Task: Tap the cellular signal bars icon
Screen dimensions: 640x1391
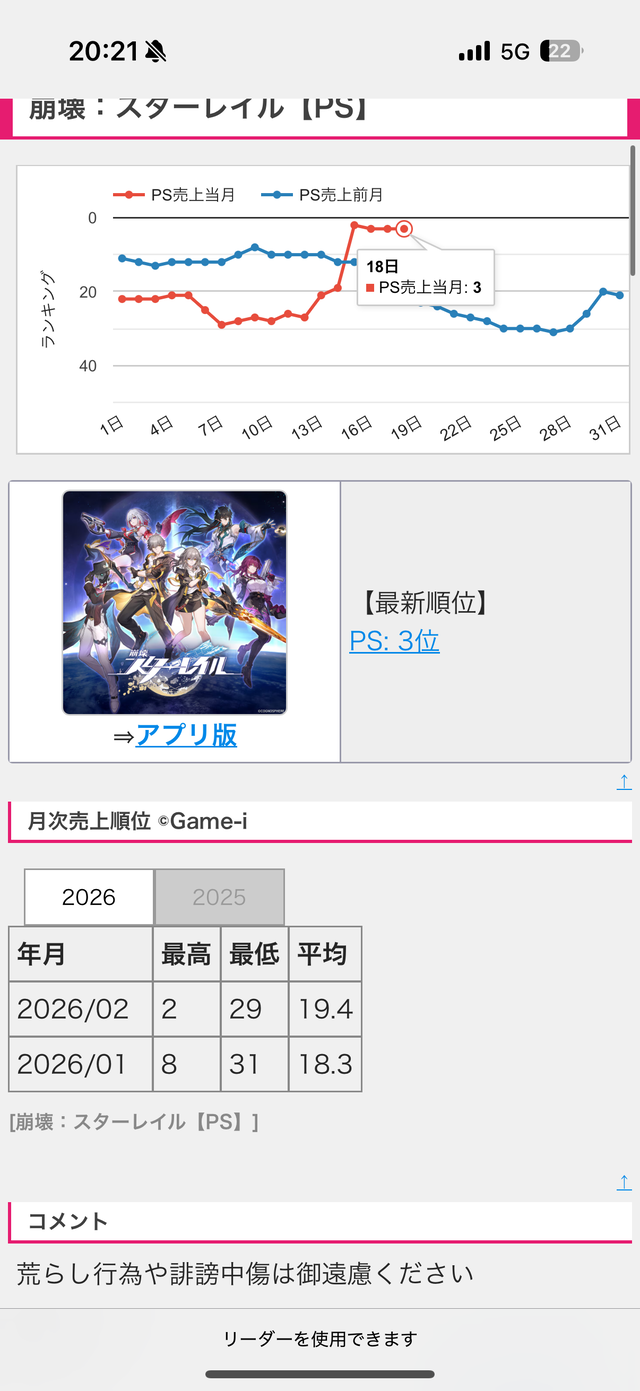Action: click(x=474, y=51)
